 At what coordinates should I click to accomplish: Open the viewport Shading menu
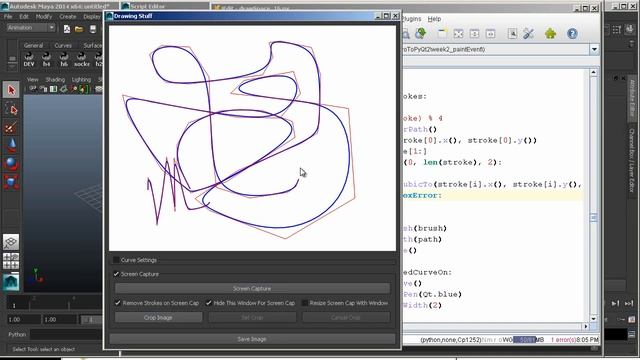pyautogui.click(x=55, y=80)
